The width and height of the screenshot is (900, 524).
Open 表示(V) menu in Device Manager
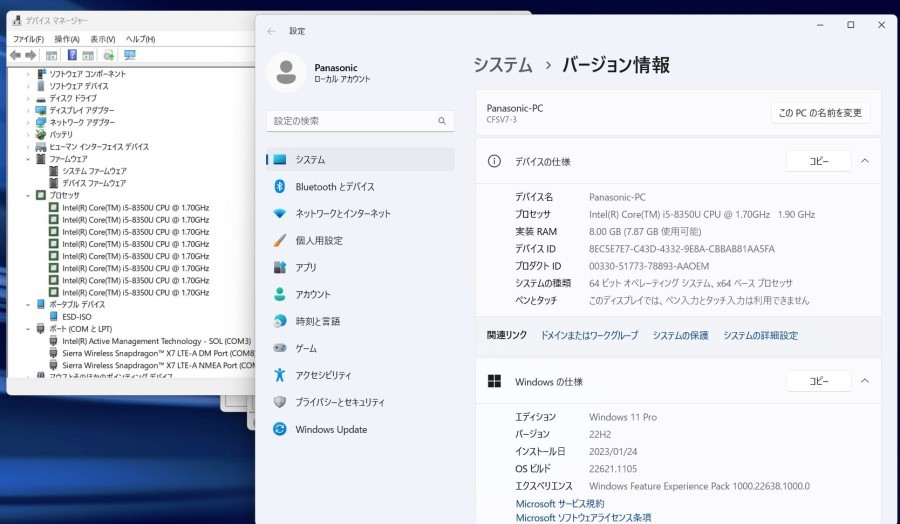point(103,39)
